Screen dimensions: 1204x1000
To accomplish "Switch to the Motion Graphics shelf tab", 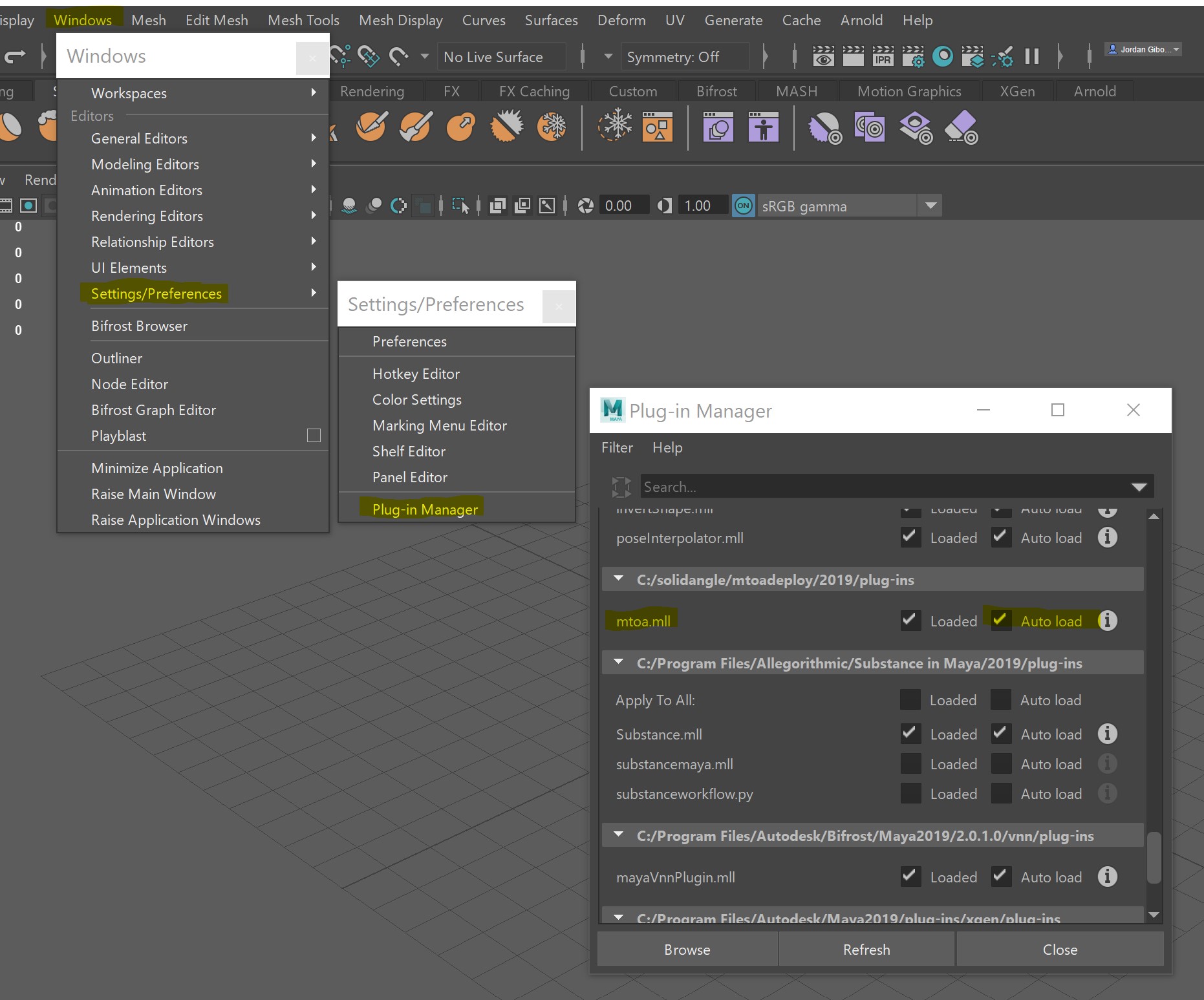I will (909, 91).
